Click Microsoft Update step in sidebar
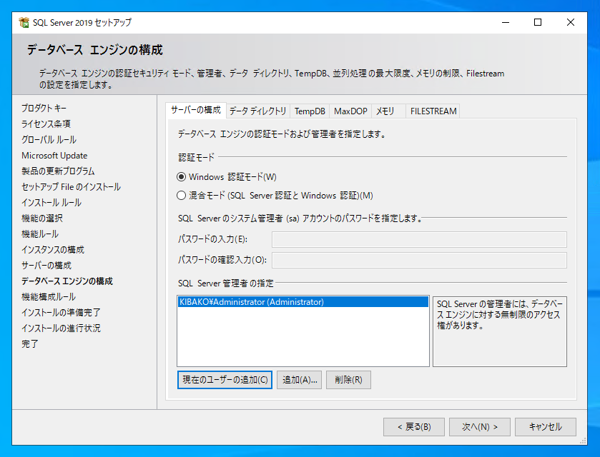Screen dimensions: 600x457 click(x=54, y=155)
